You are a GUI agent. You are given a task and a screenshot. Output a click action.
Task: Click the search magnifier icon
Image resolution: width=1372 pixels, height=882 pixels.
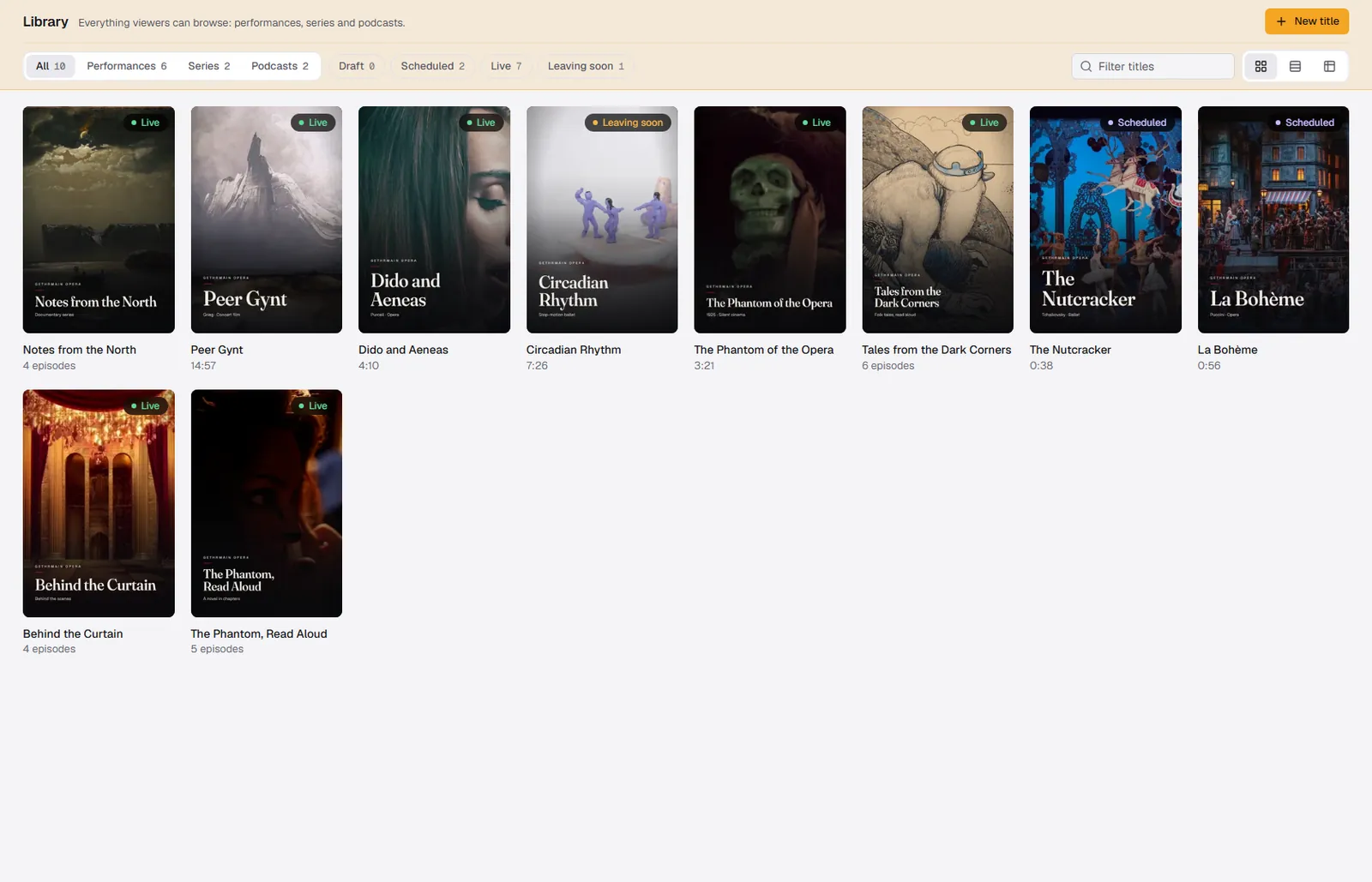[1086, 66]
